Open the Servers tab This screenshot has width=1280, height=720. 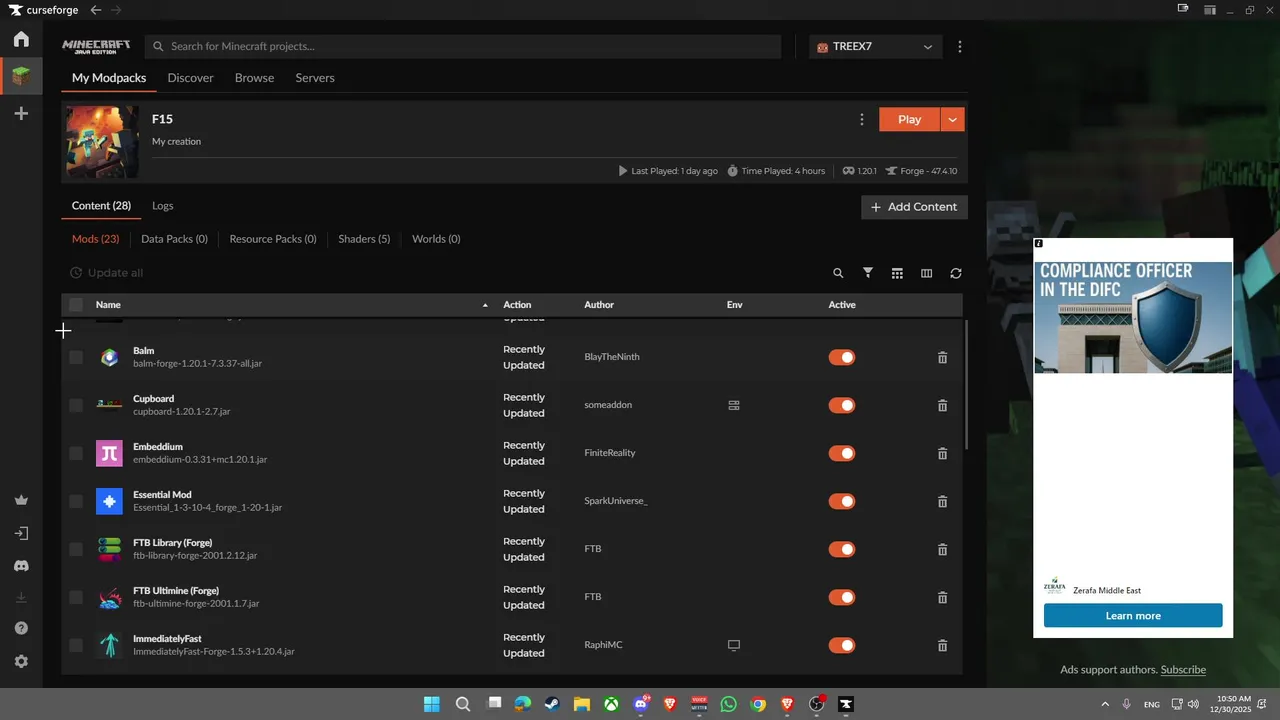(x=315, y=78)
